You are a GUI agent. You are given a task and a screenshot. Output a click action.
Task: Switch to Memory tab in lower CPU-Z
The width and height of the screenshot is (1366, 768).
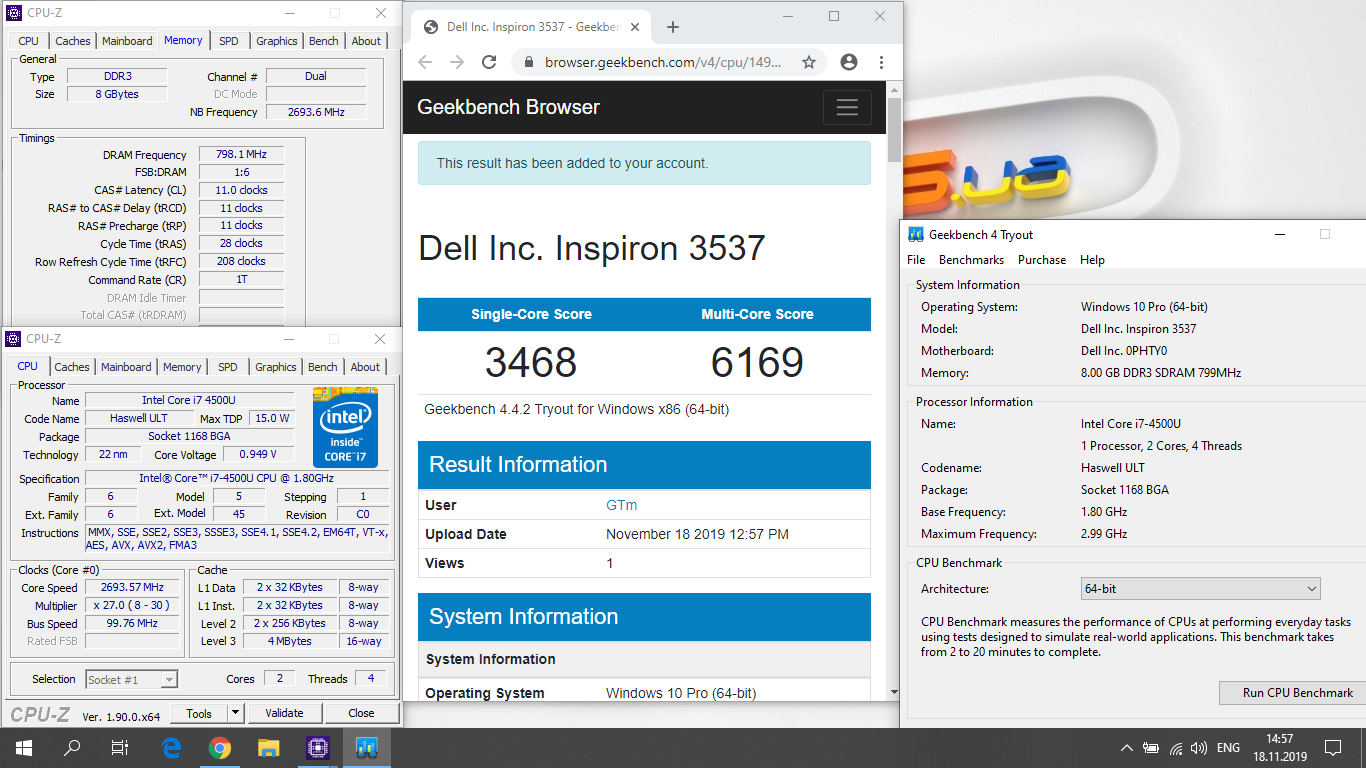coord(182,367)
